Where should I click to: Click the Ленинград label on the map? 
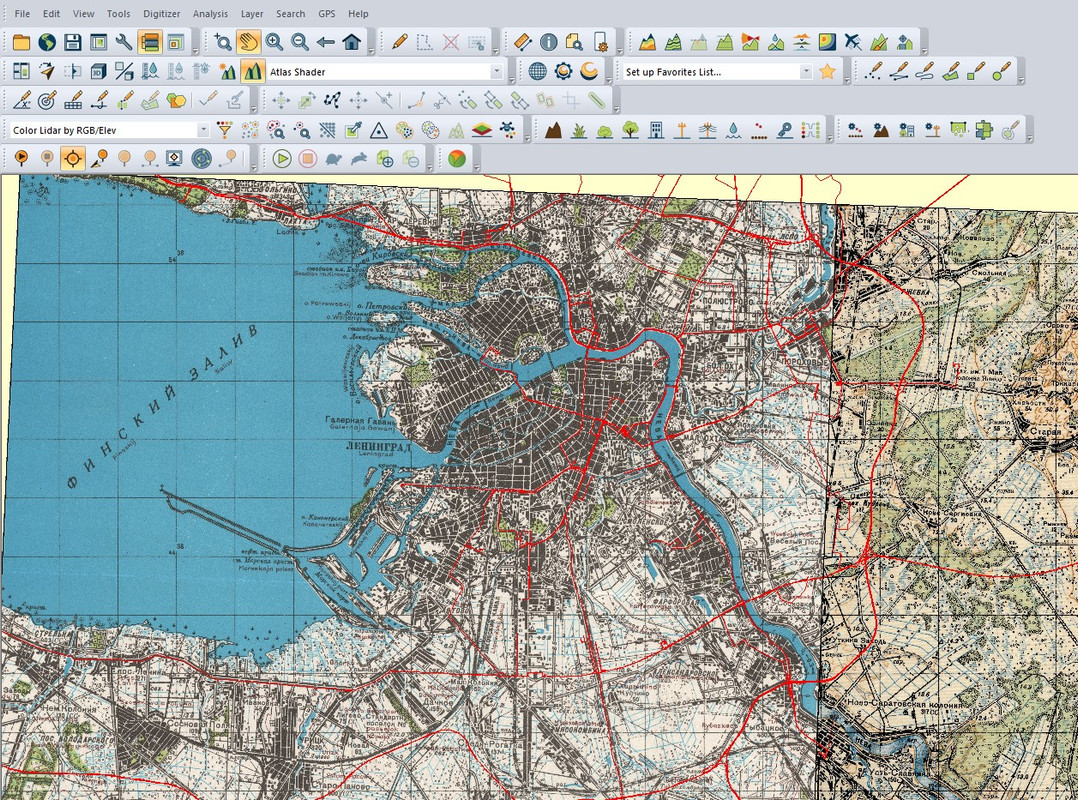point(379,447)
